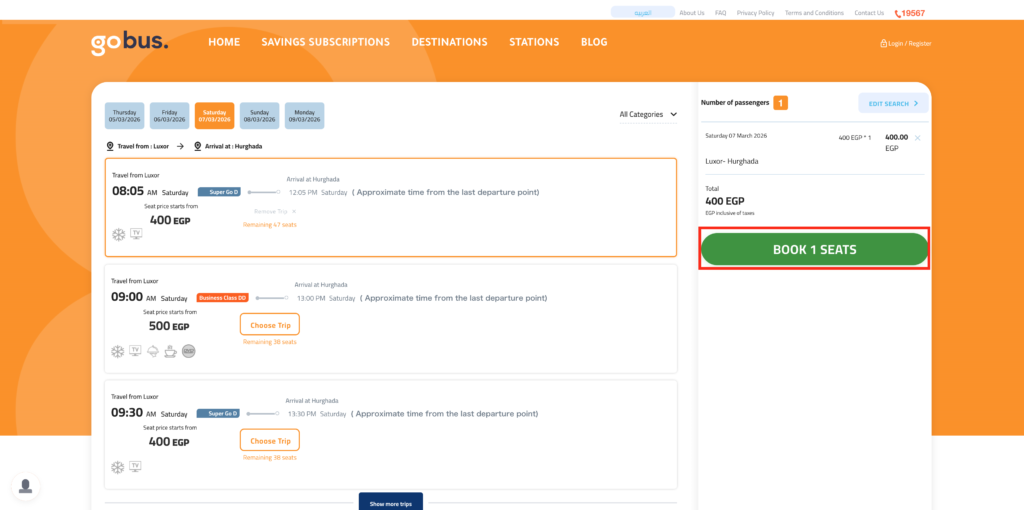This screenshot has height=510, width=1024.
Task: Click the coffee cup icon on Business Class trip
Action: [170, 351]
